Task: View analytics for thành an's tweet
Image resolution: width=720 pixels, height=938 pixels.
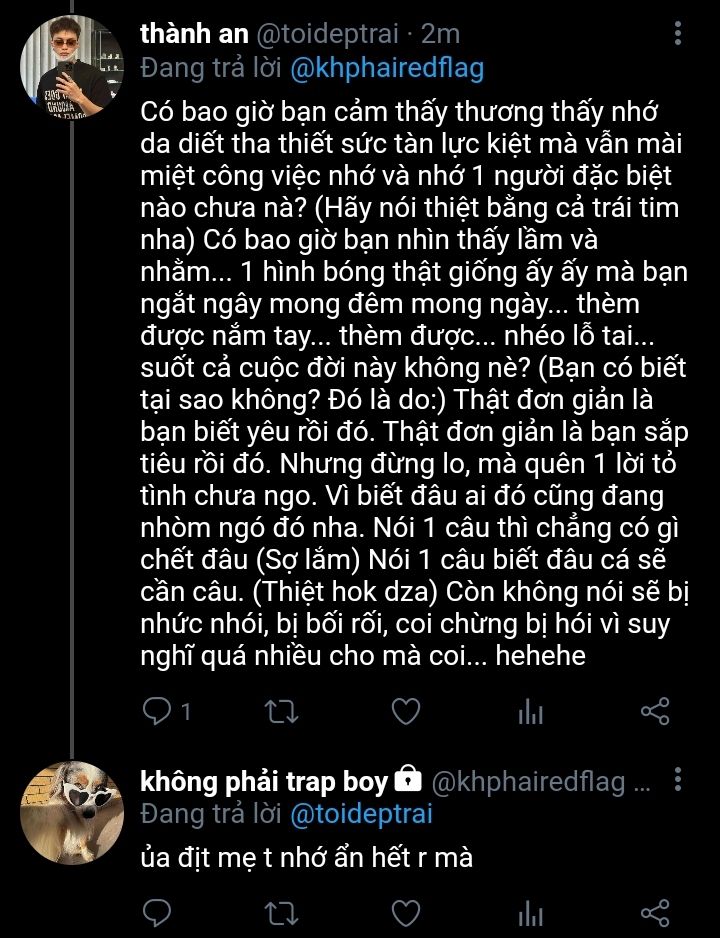Action: coord(529,711)
